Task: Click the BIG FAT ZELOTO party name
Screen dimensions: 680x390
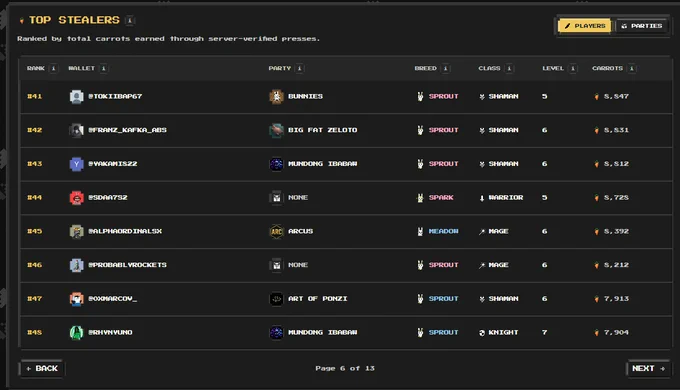Action: tap(323, 130)
